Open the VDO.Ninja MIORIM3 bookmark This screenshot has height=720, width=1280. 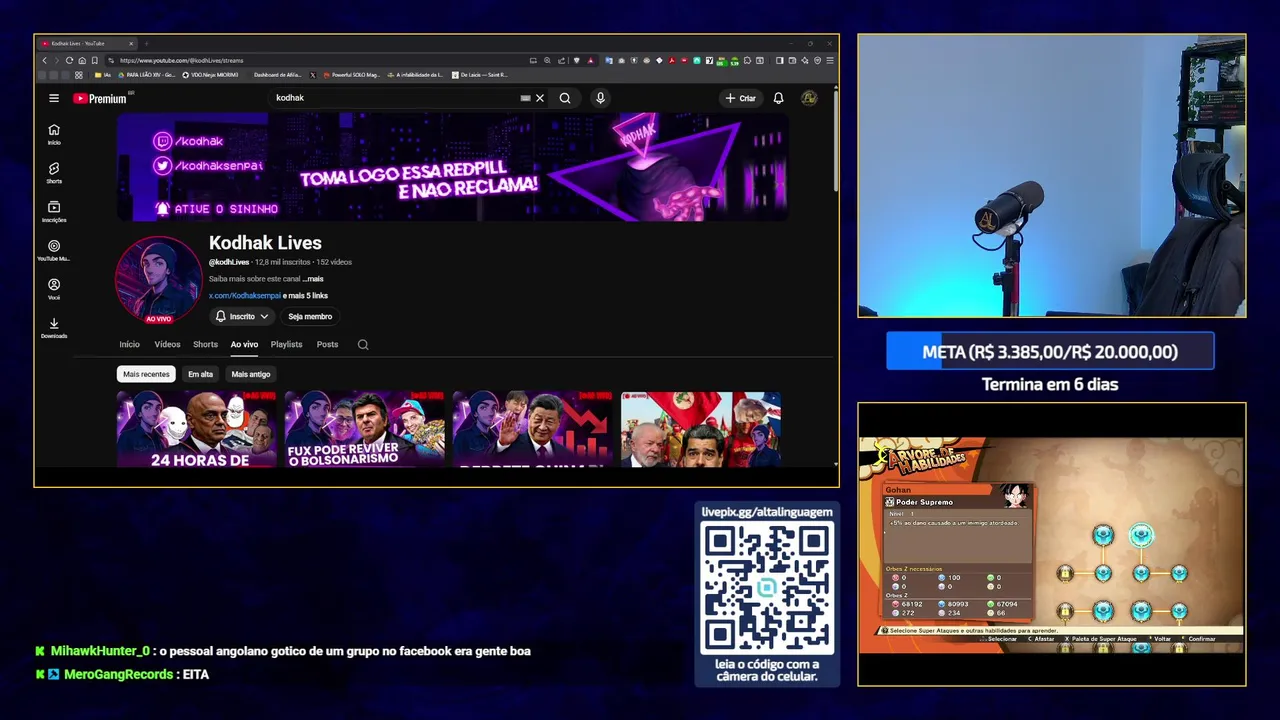(210, 75)
